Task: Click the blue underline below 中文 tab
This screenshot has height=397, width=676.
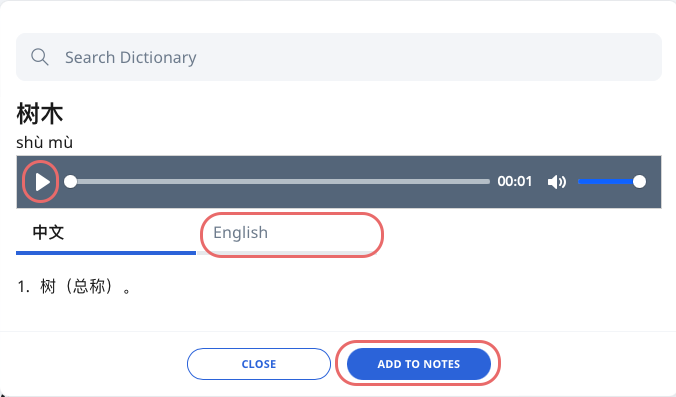Action: point(106,253)
